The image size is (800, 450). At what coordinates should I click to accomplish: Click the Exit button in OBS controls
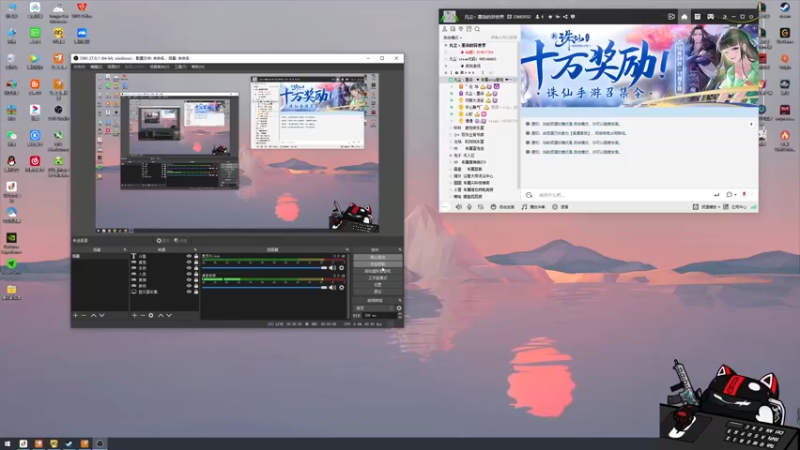pos(378,292)
